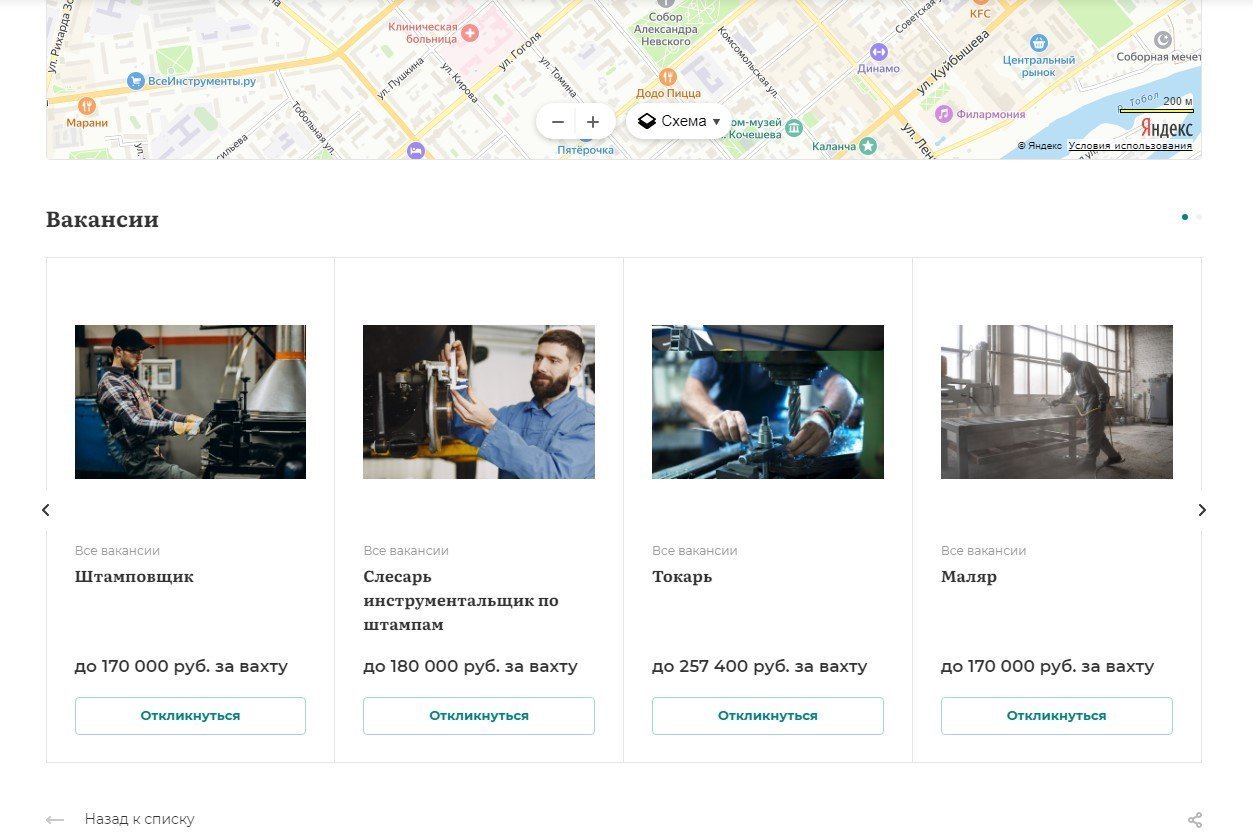1253x840 pixels.
Task: Zoom in the map with plus button
Action: click(593, 122)
